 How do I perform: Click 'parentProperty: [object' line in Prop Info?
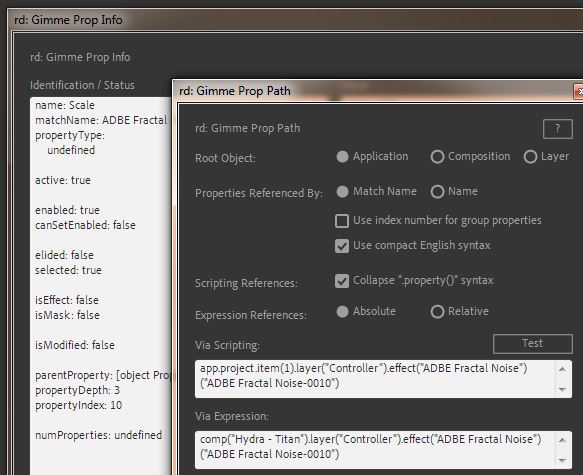pos(102,375)
